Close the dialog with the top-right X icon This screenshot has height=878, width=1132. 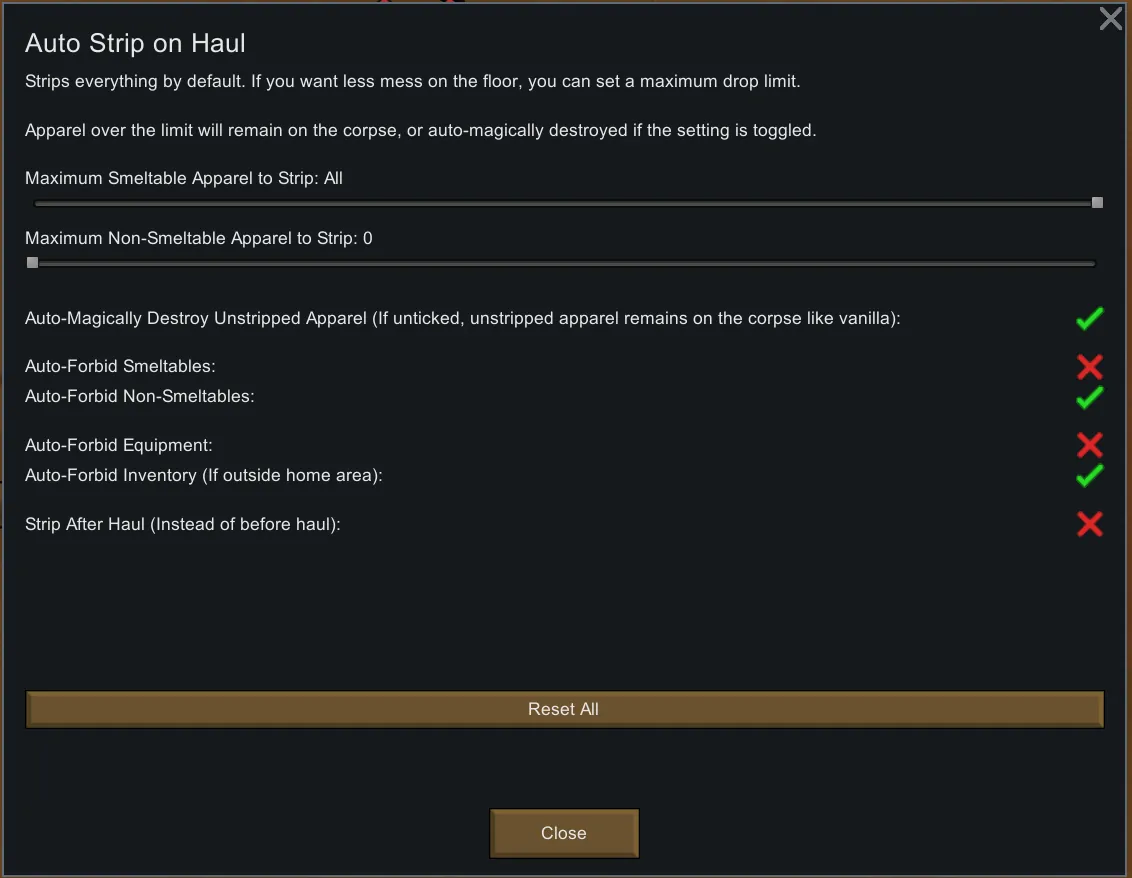(x=1110, y=19)
